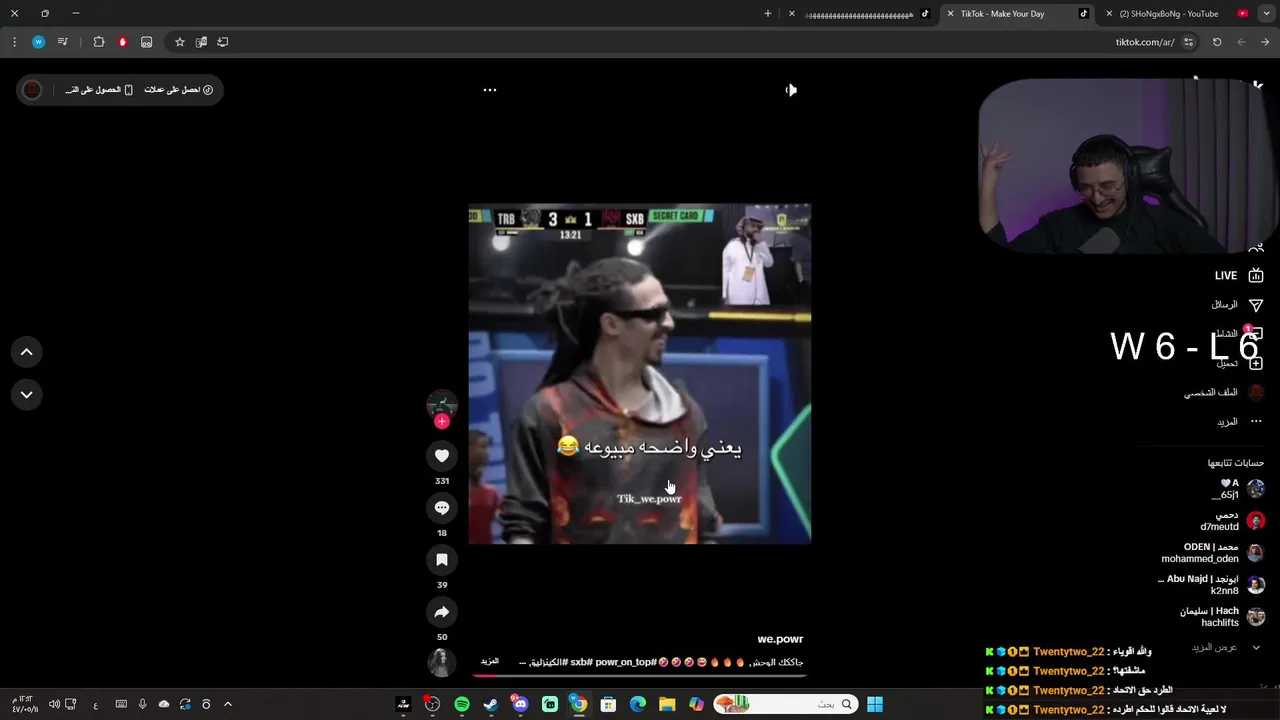Expand Show more (عرض المزيد) accounts
Screen dimensions: 1280x720
tap(1226, 647)
